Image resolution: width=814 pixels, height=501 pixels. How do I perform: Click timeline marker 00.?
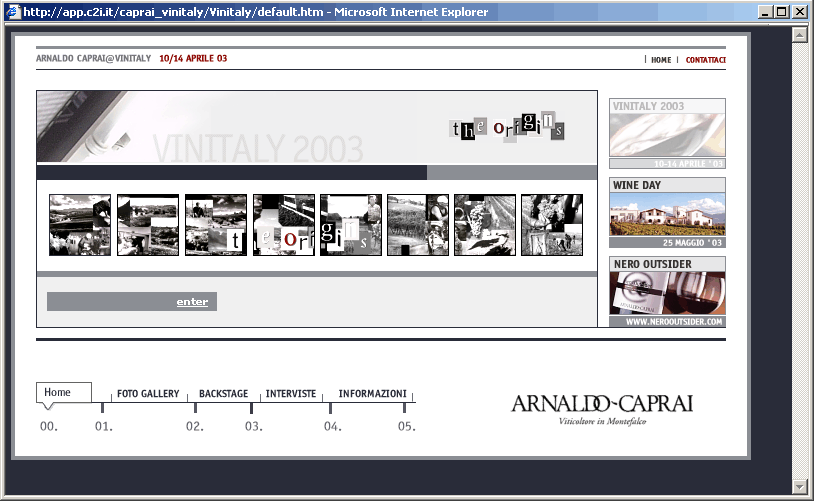[49, 427]
